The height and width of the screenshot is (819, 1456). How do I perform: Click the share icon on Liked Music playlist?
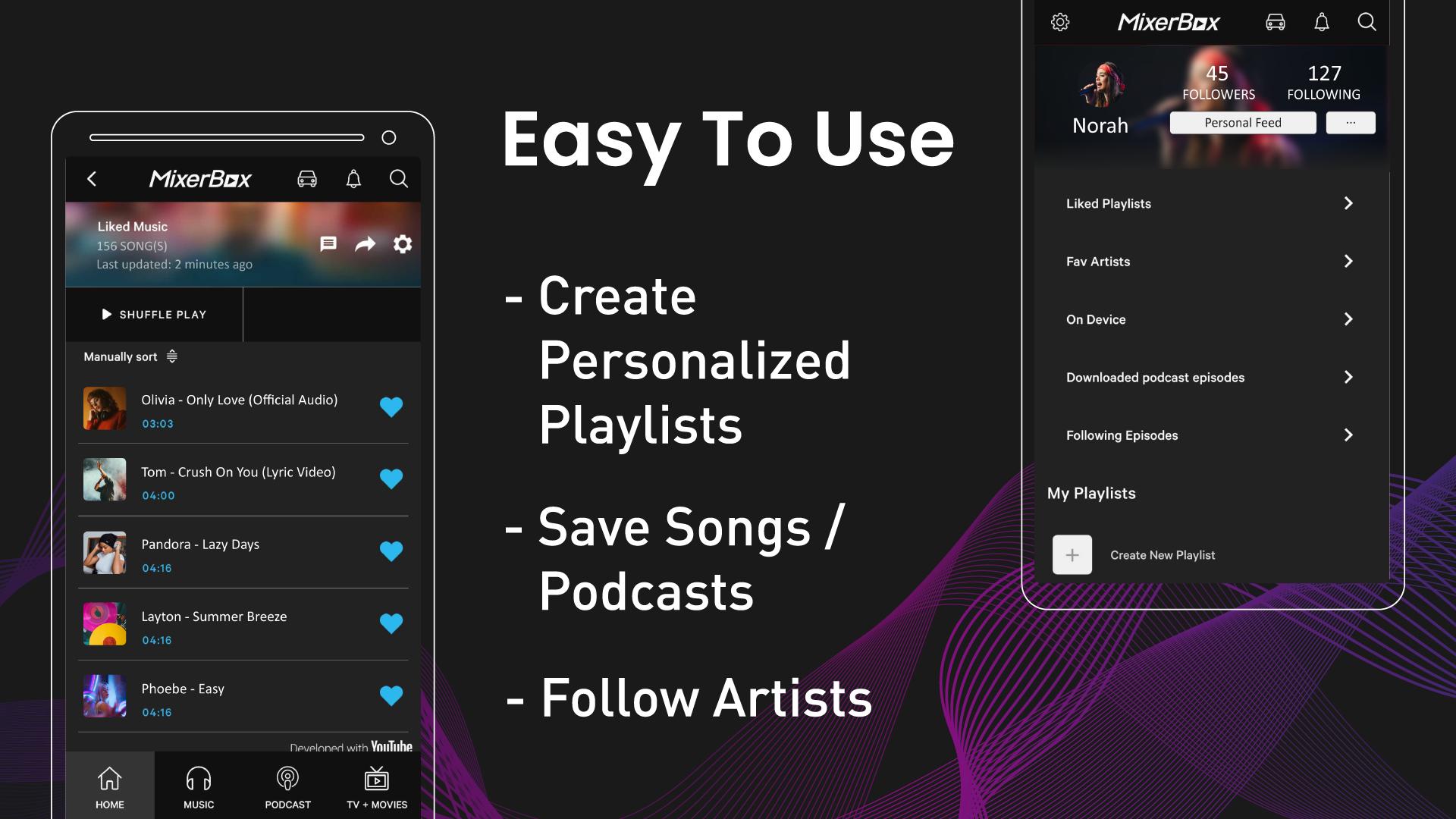tap(365, 244)
